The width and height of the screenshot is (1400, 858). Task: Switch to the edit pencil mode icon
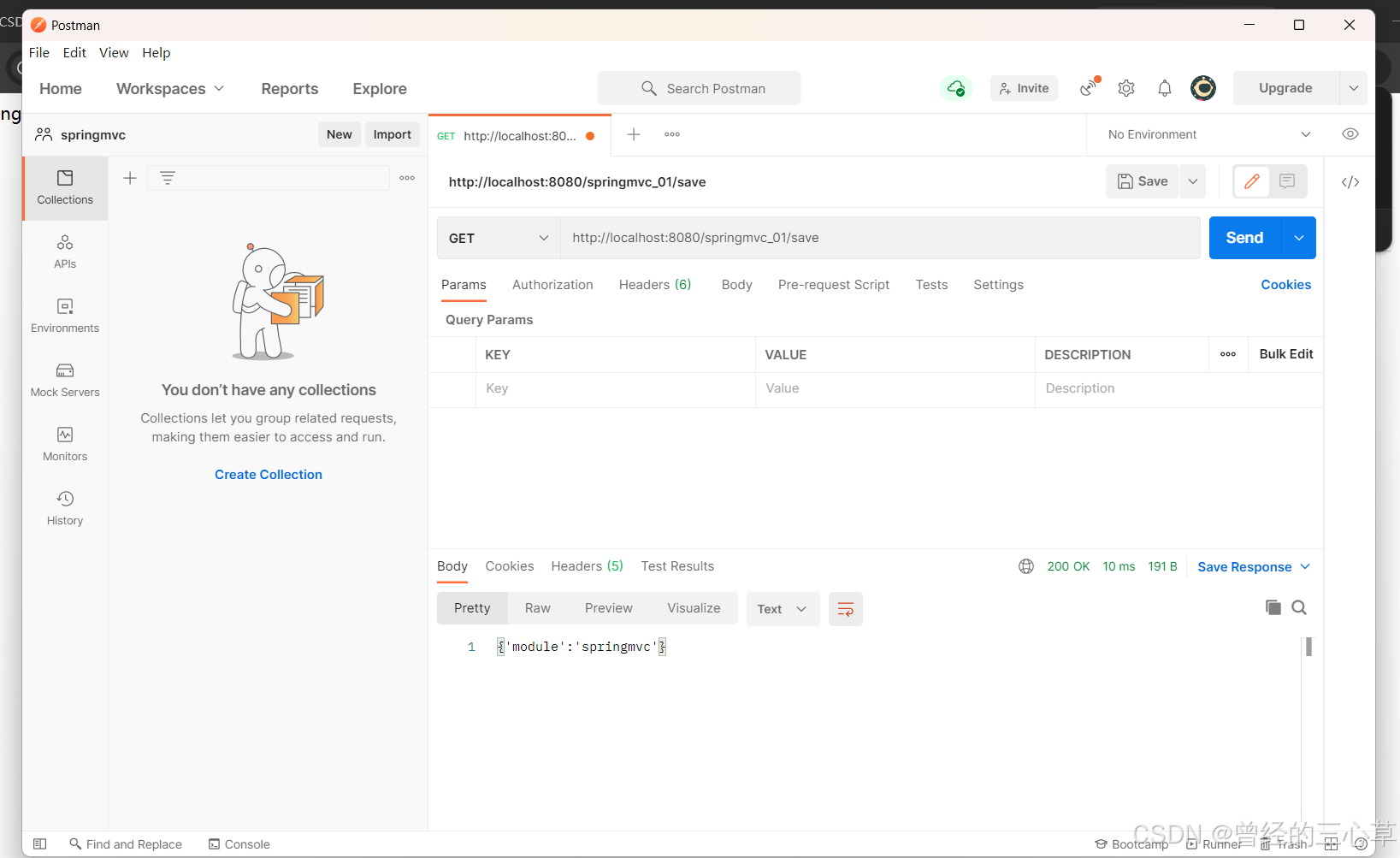pyautogui.click(x=1252, y=181)
